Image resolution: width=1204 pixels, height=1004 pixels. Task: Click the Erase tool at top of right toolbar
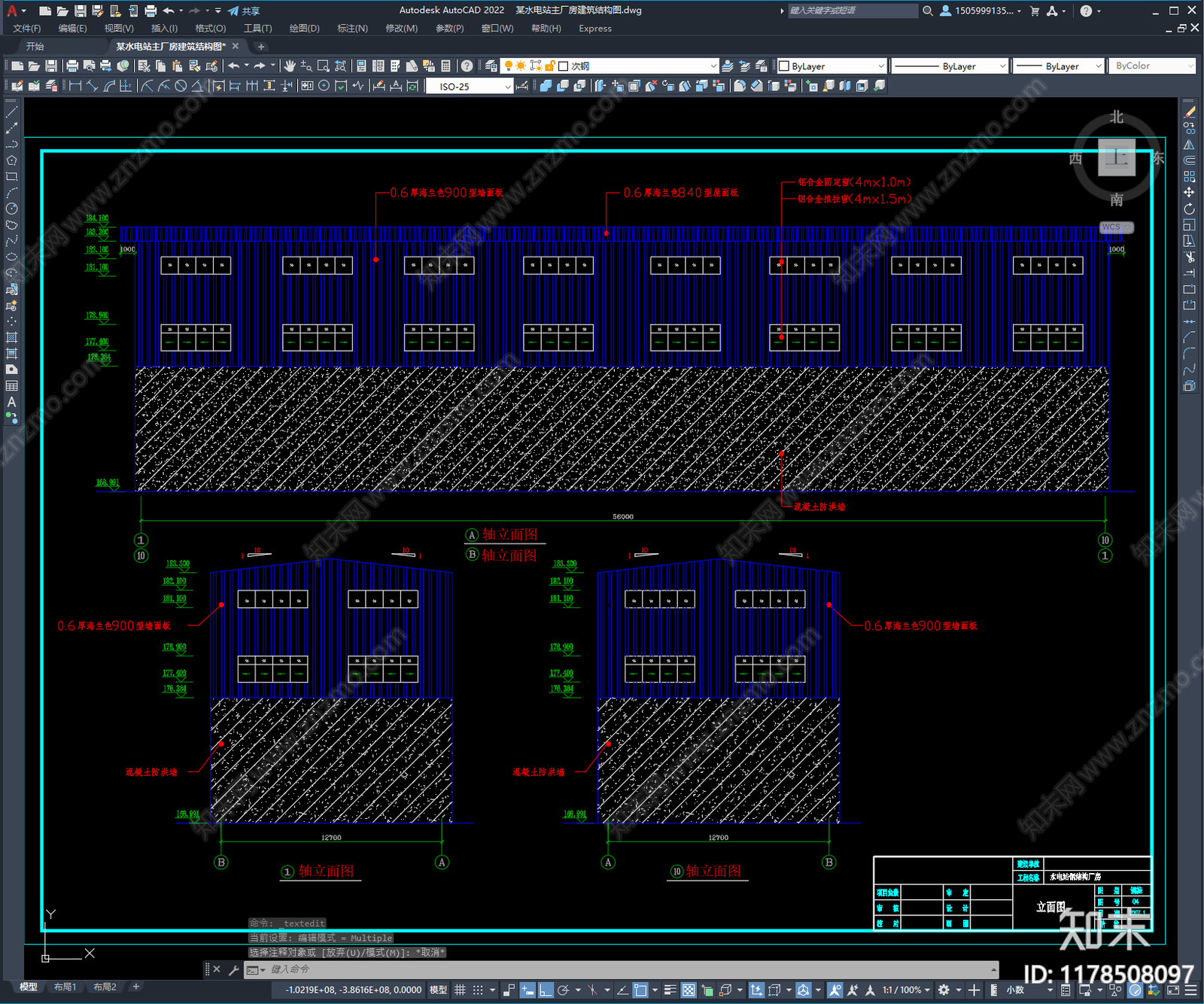[x=1189, y=112]
